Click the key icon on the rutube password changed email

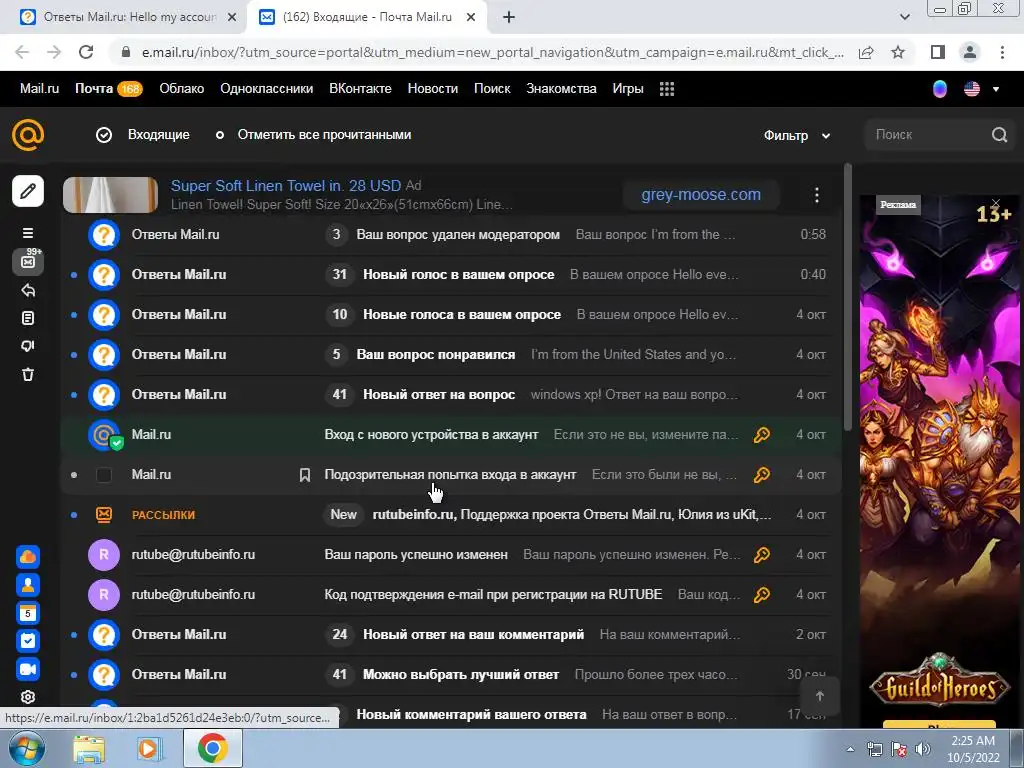click(761, 555)
